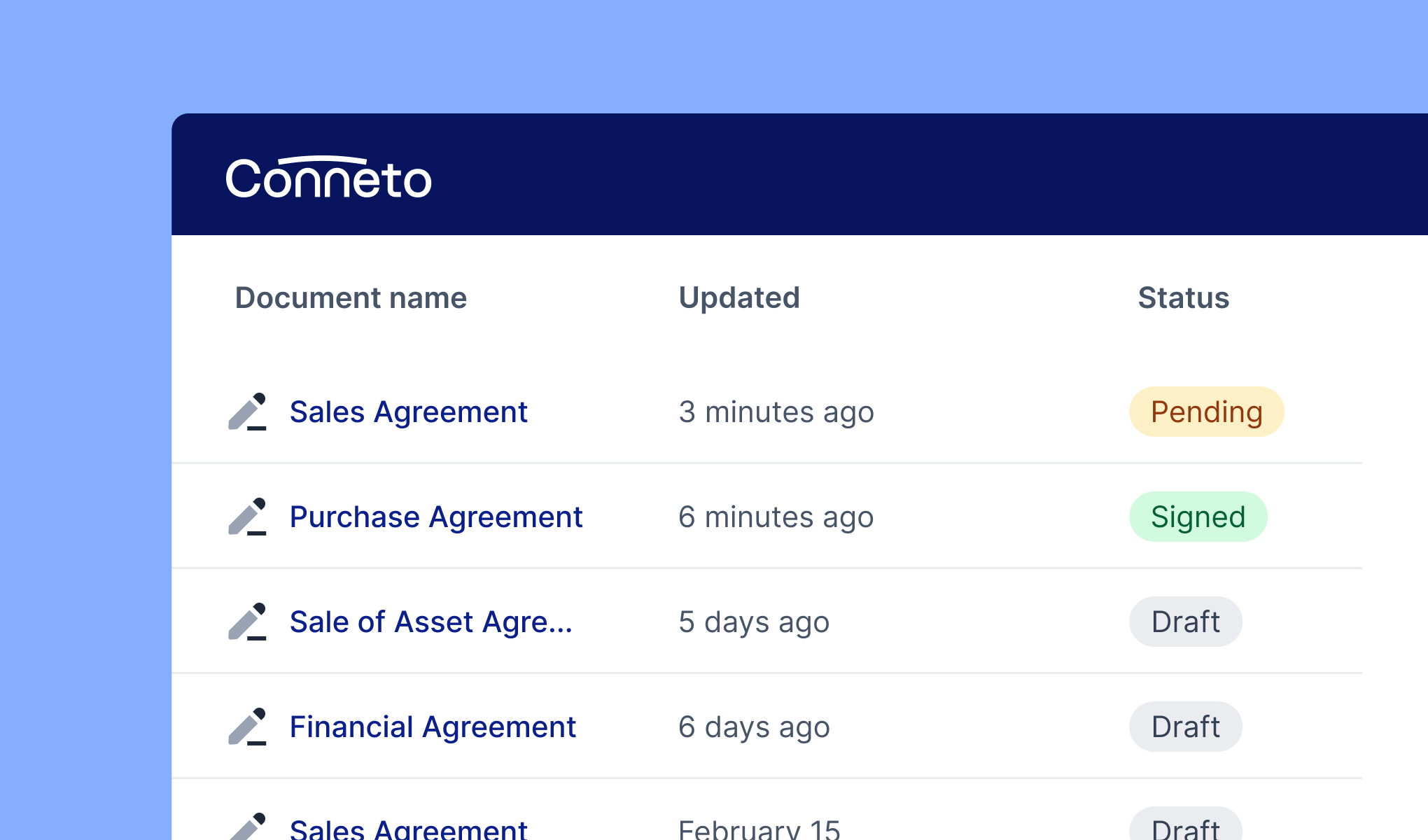Click the Conneto logo in the header

pyautogui.click(x=328, y=177)
